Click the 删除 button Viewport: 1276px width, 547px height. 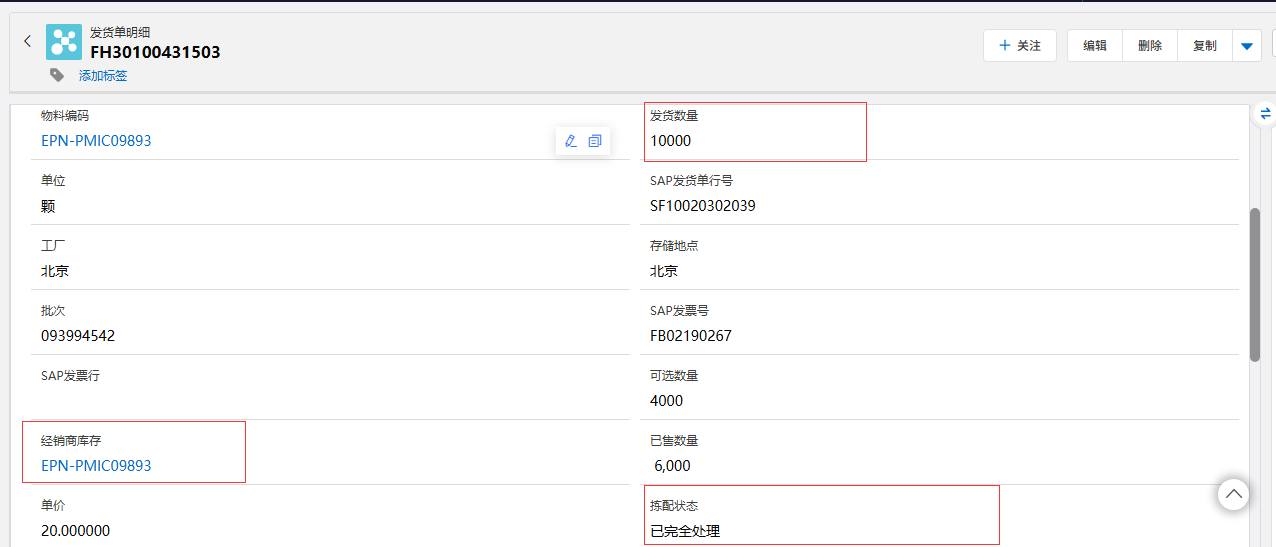(x=1150, y=46)
